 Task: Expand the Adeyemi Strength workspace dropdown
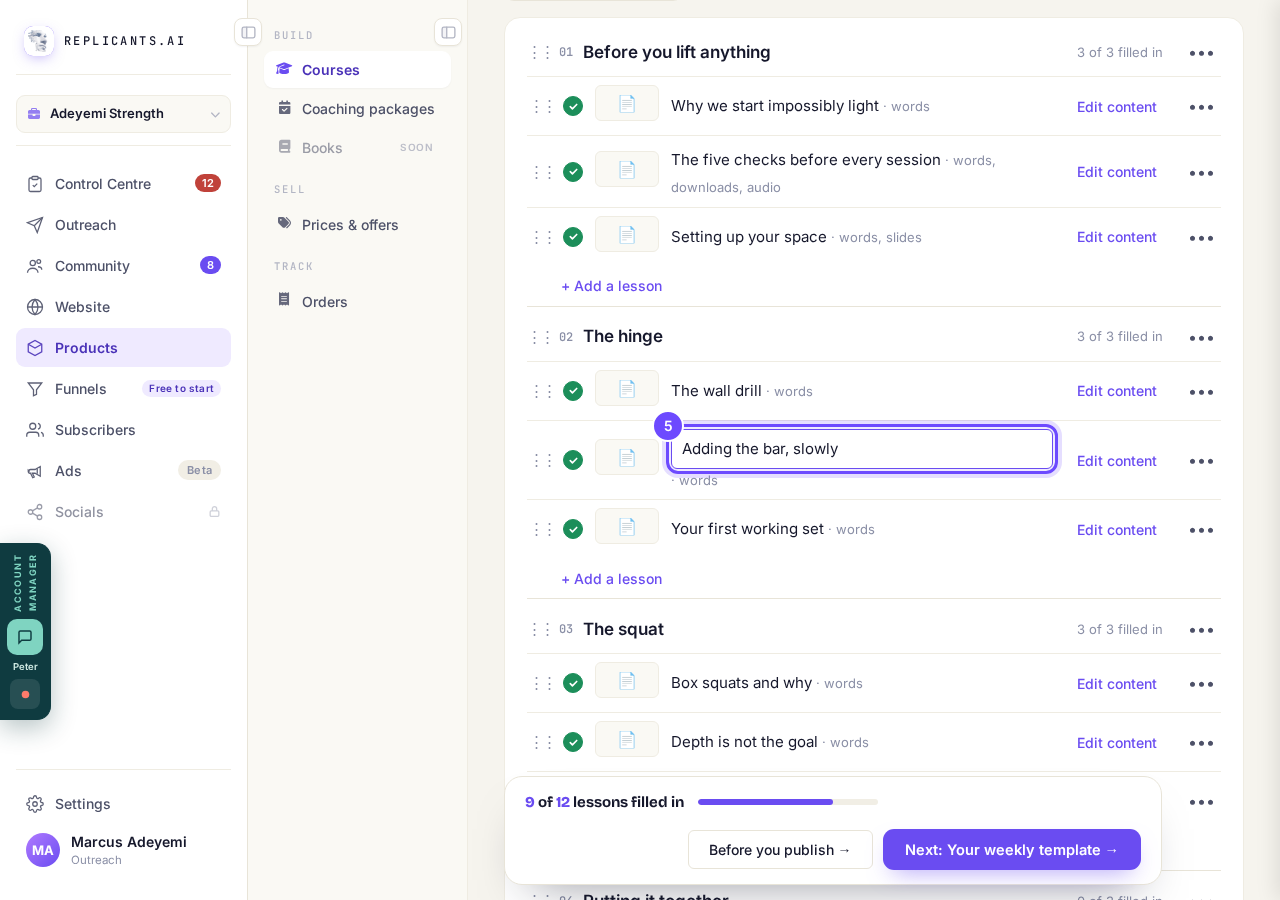pos(123,114)
